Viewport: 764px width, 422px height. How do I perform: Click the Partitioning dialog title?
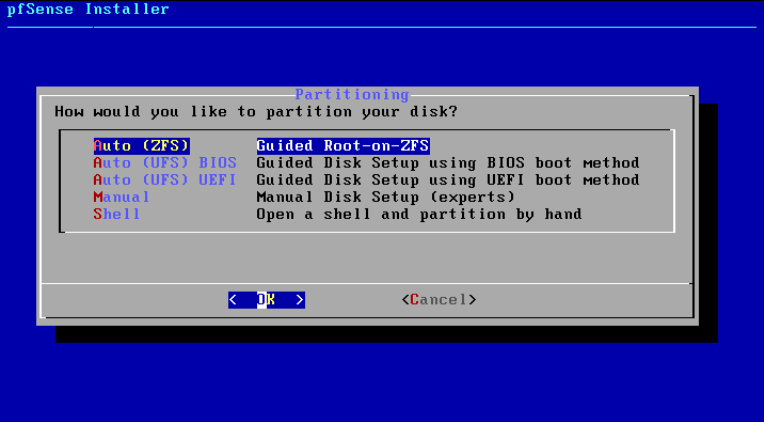[x=352, y=94]
